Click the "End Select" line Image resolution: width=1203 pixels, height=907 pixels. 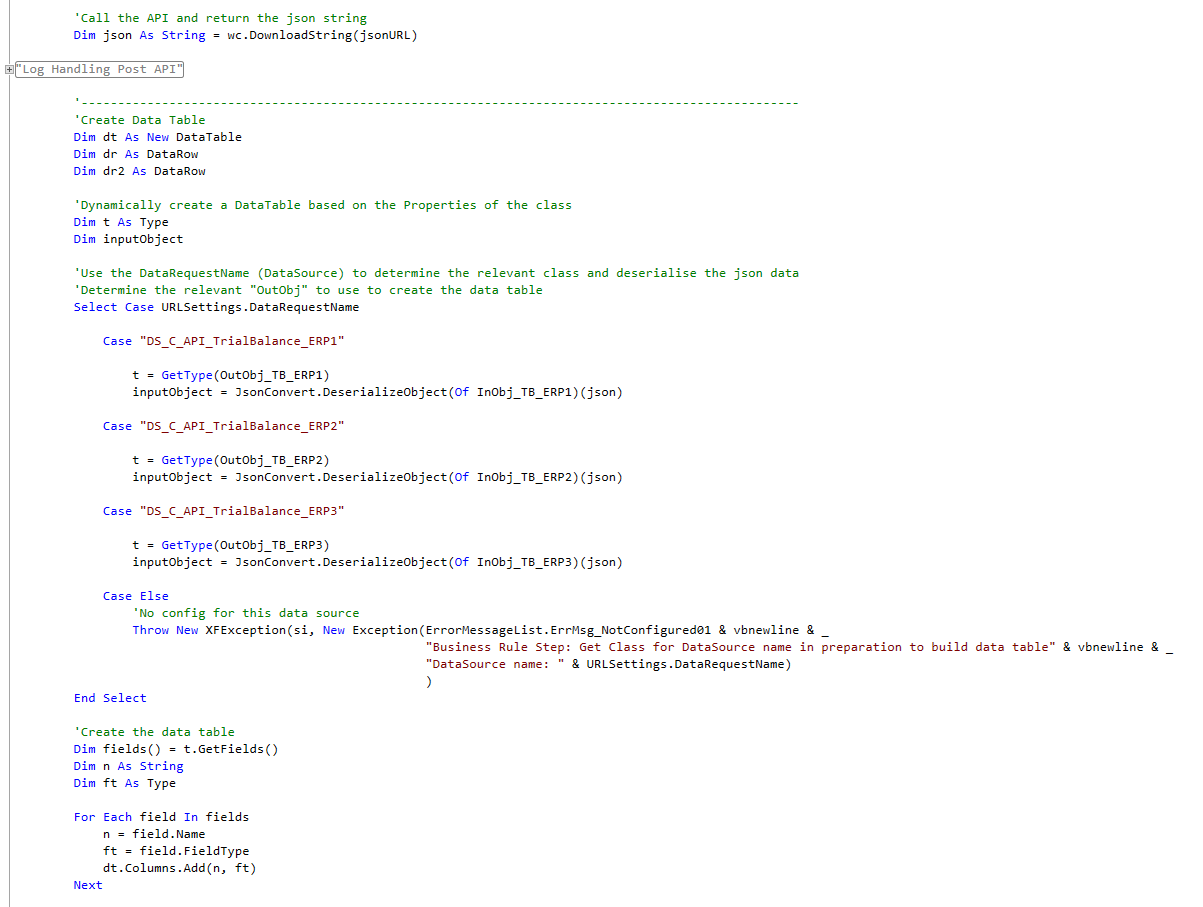click(110, 698)
